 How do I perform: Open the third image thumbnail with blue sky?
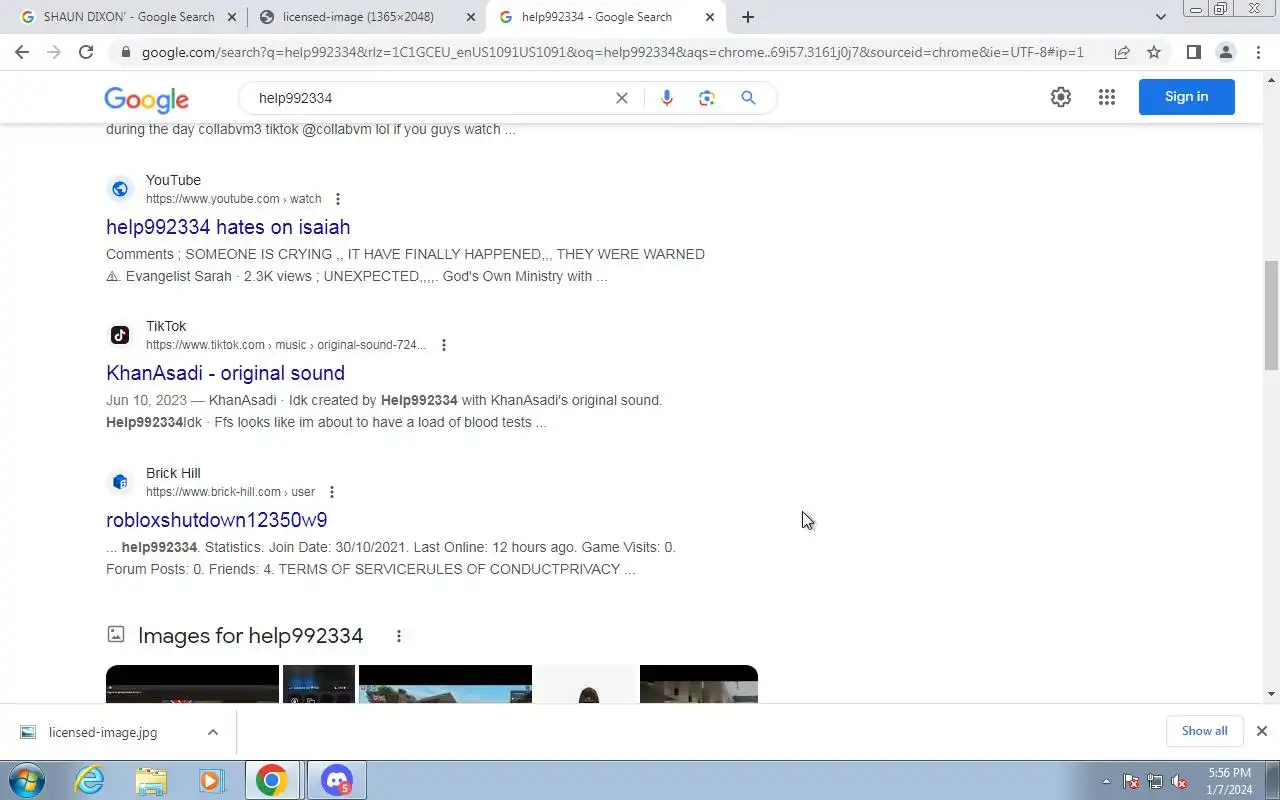445,684
